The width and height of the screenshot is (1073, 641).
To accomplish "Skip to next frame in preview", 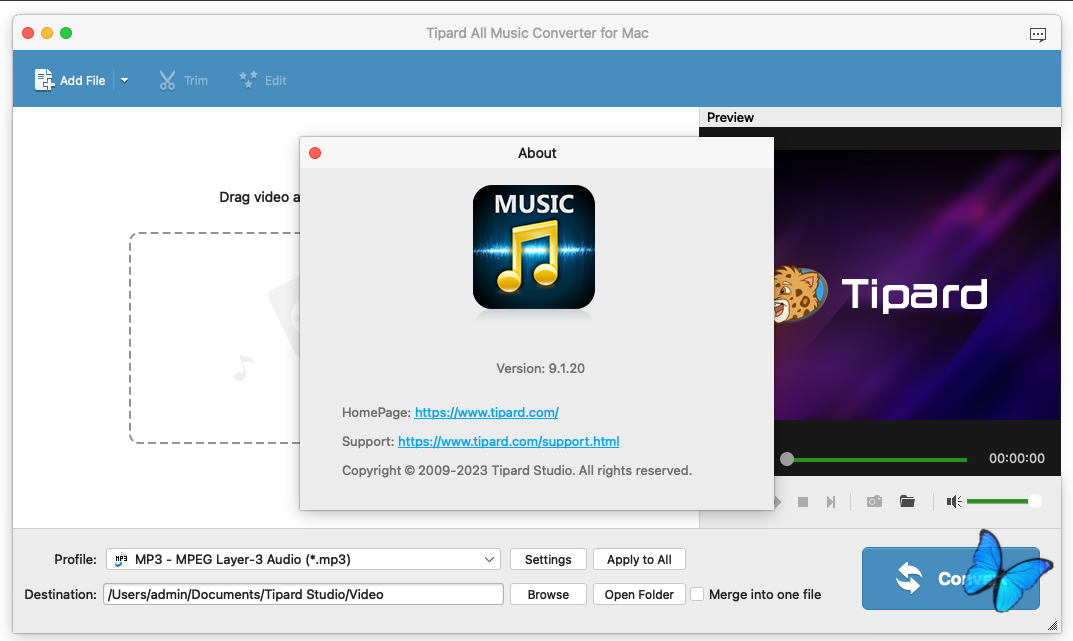I will (831, 502).
